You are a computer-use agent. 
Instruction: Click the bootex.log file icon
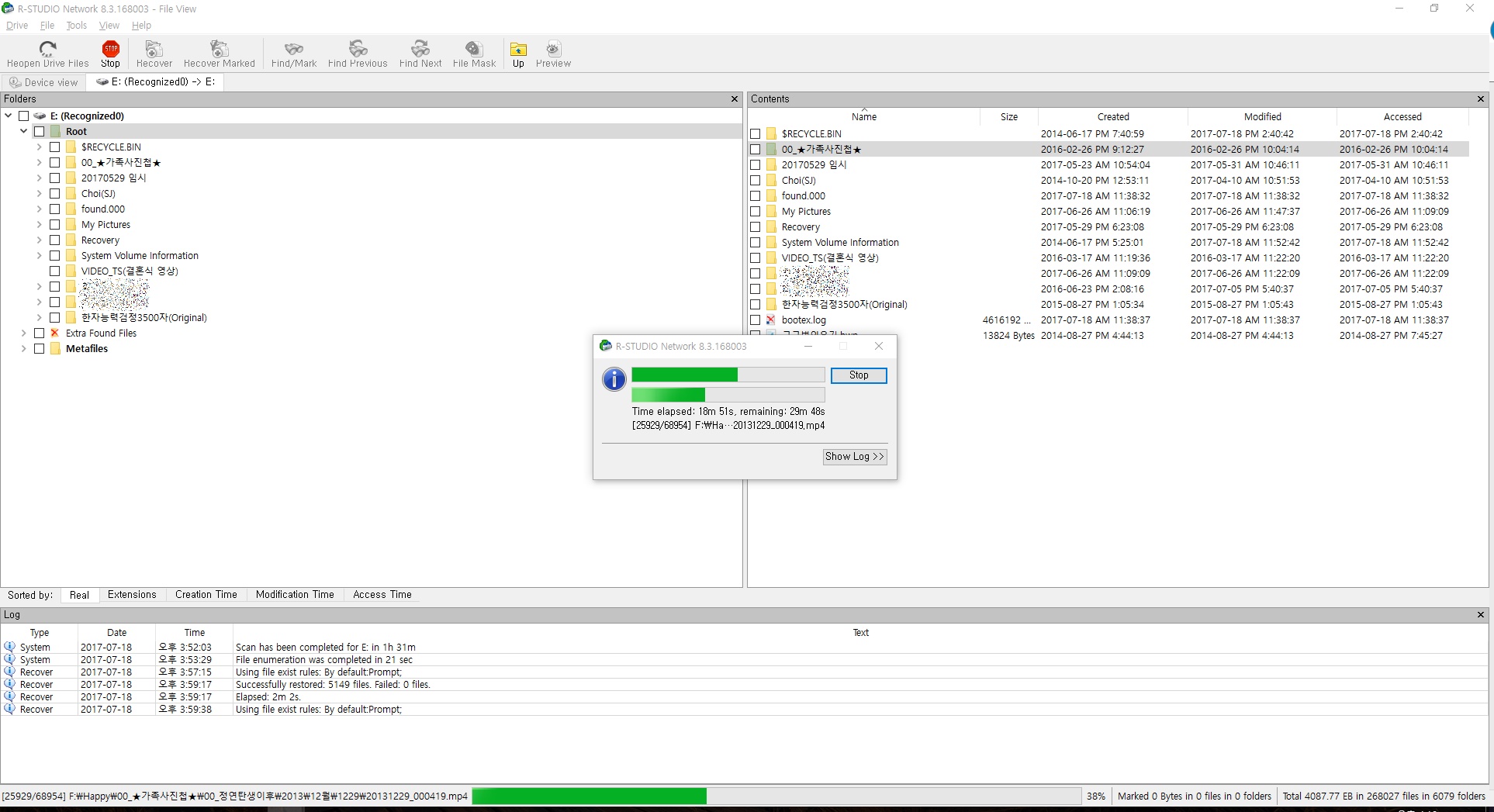771,320
